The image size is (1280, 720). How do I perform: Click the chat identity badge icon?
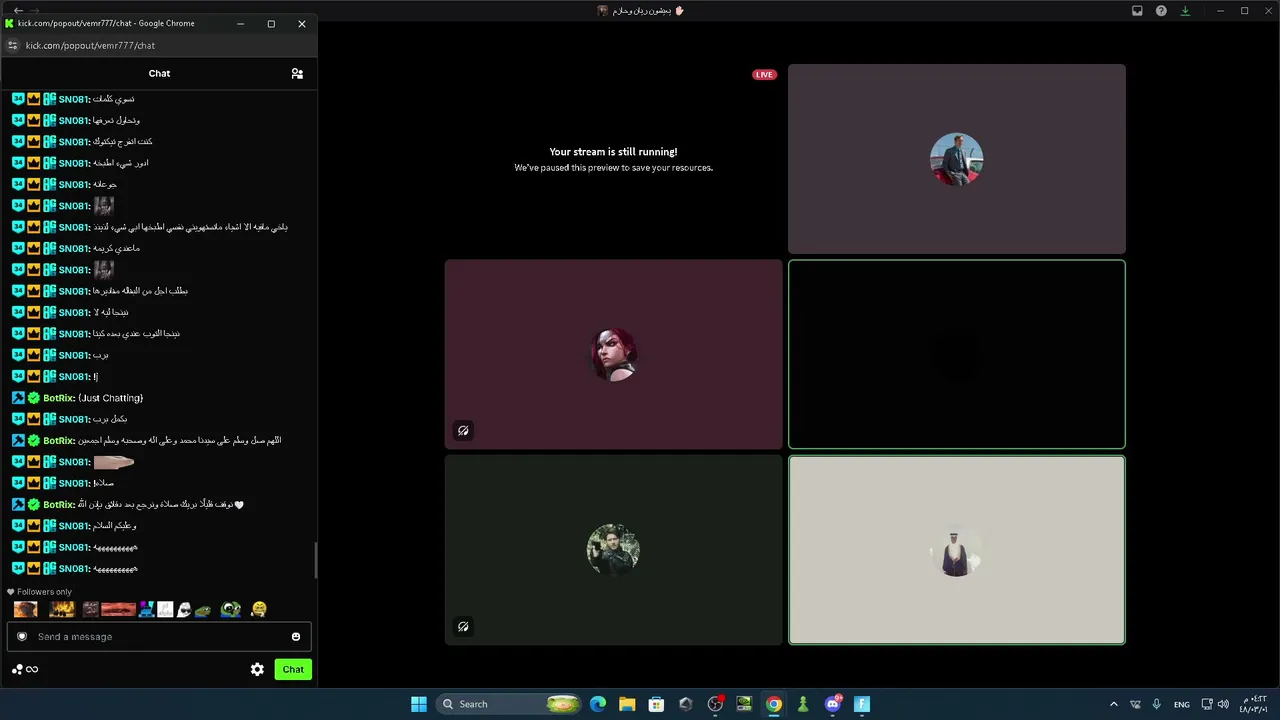tap(22, 636)
